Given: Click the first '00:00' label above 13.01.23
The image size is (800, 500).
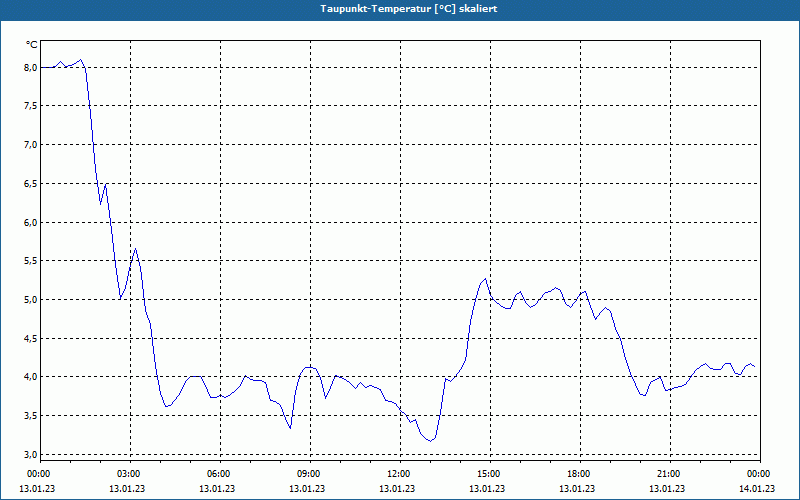Looking at the screenshot, I should pos(39,474).
